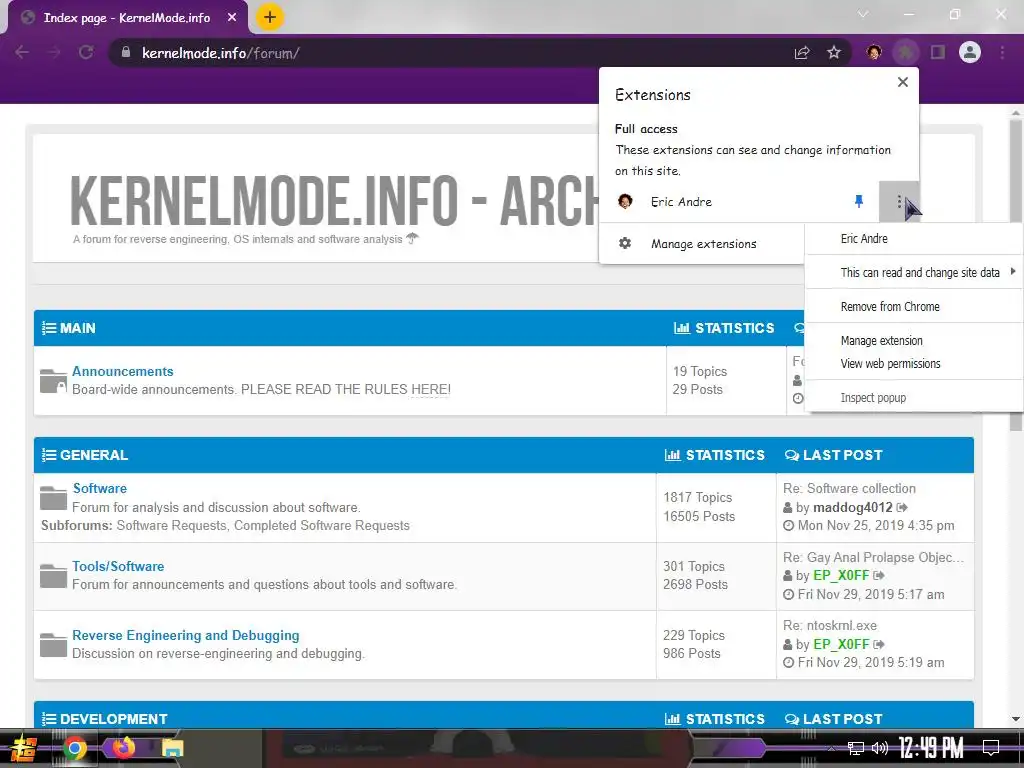The width and height of the screenshot is (1024, 768).
Task: Open the Chrome three-dot main menu
Action: 1002,52
